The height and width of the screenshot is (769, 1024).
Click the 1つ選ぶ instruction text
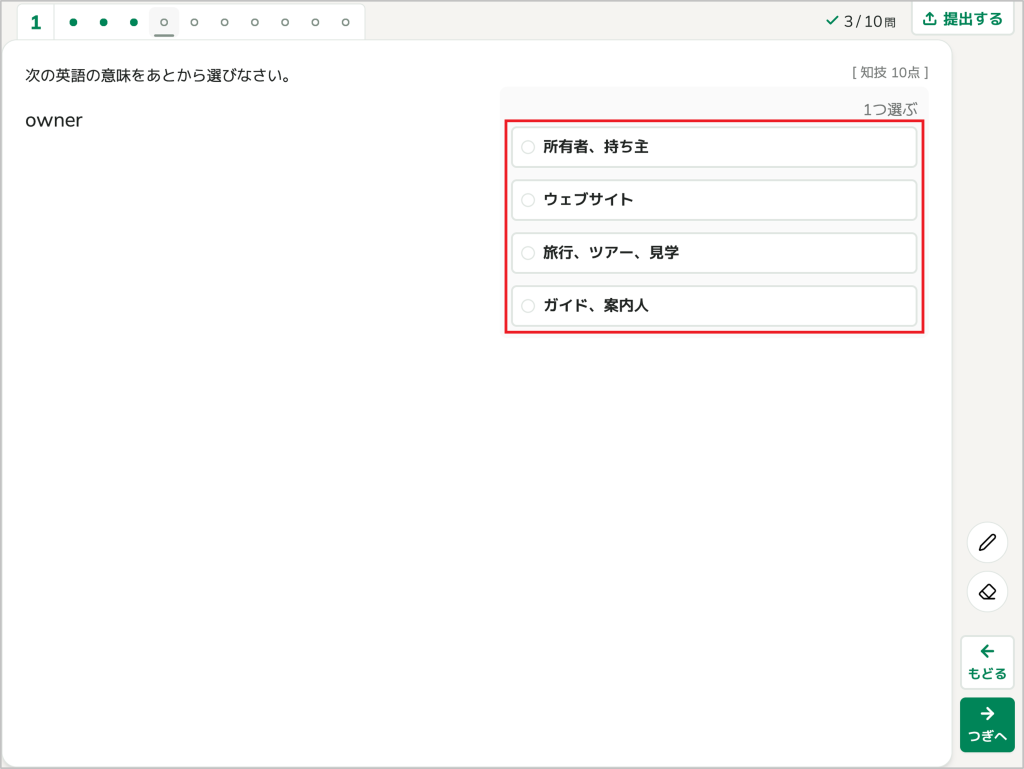pos(890,109)
